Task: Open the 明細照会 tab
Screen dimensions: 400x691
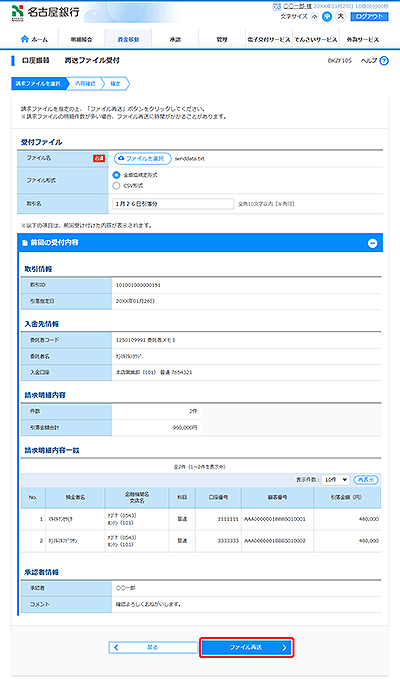Action: pos(81,39)
